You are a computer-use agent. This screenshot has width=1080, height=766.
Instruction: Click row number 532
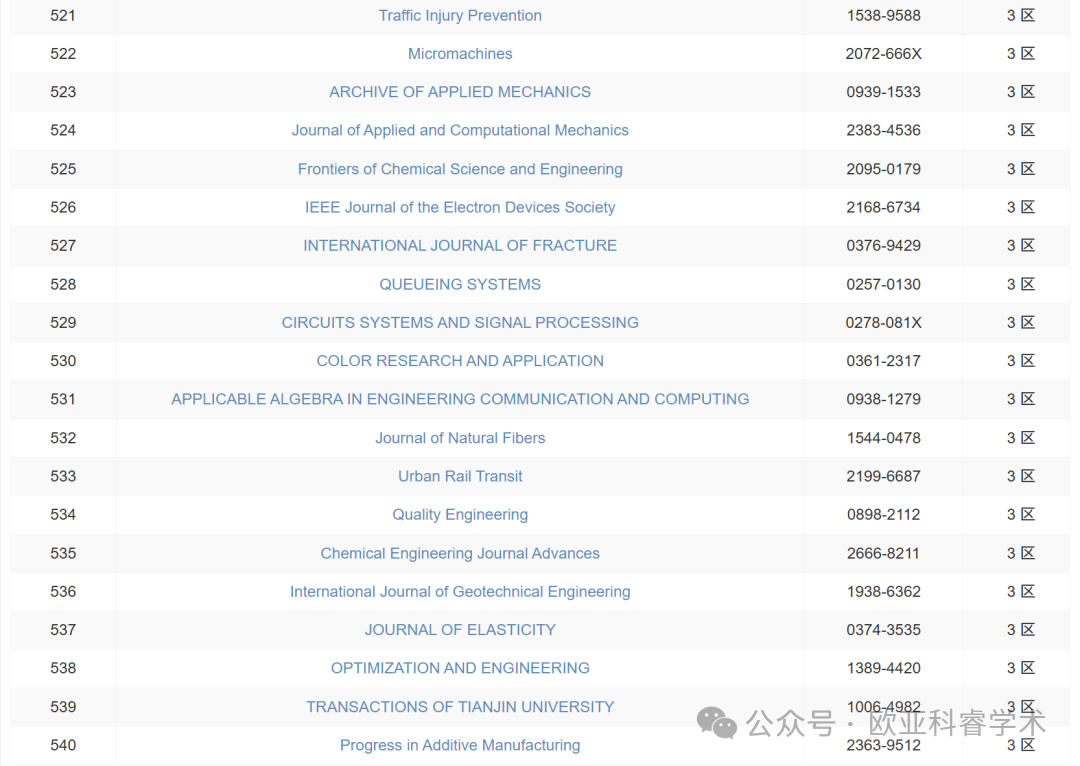click(x=63, y=437)
